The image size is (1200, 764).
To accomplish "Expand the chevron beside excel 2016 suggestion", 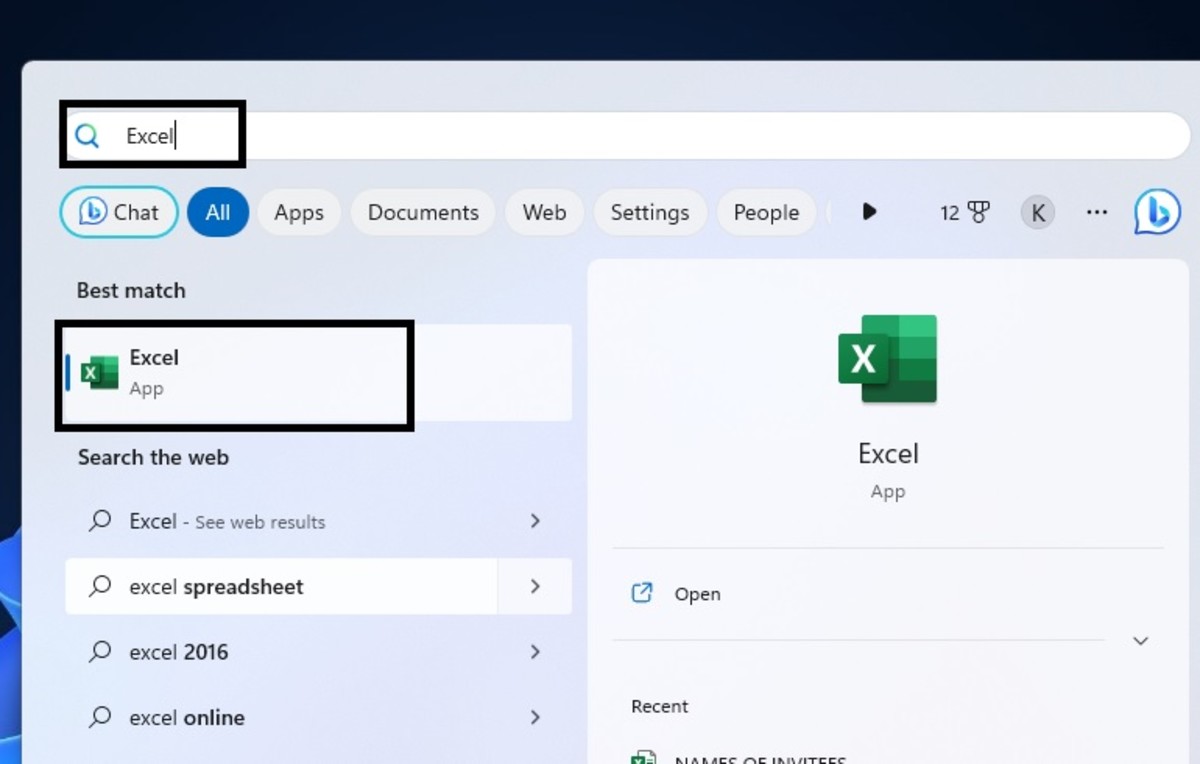I will (536, 651).
